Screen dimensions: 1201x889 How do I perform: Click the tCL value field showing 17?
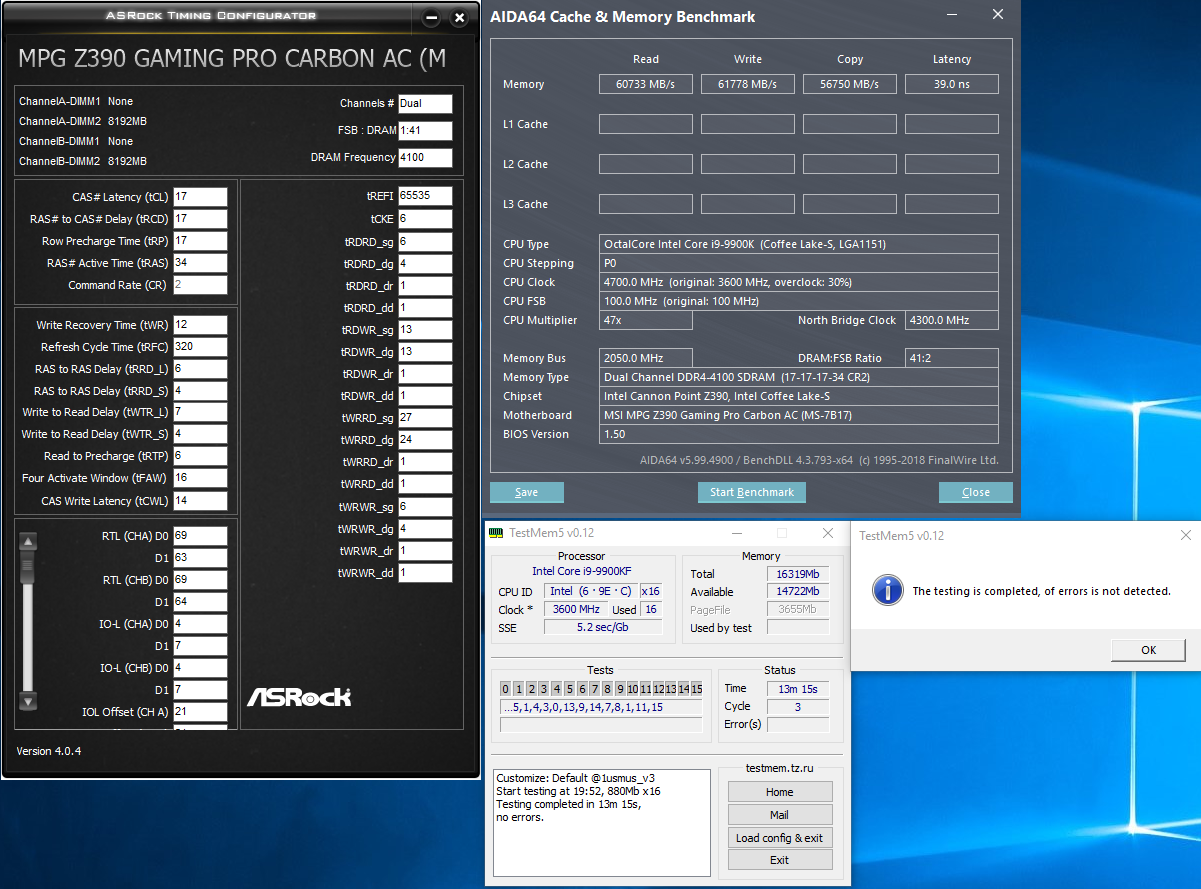point(200,197)
